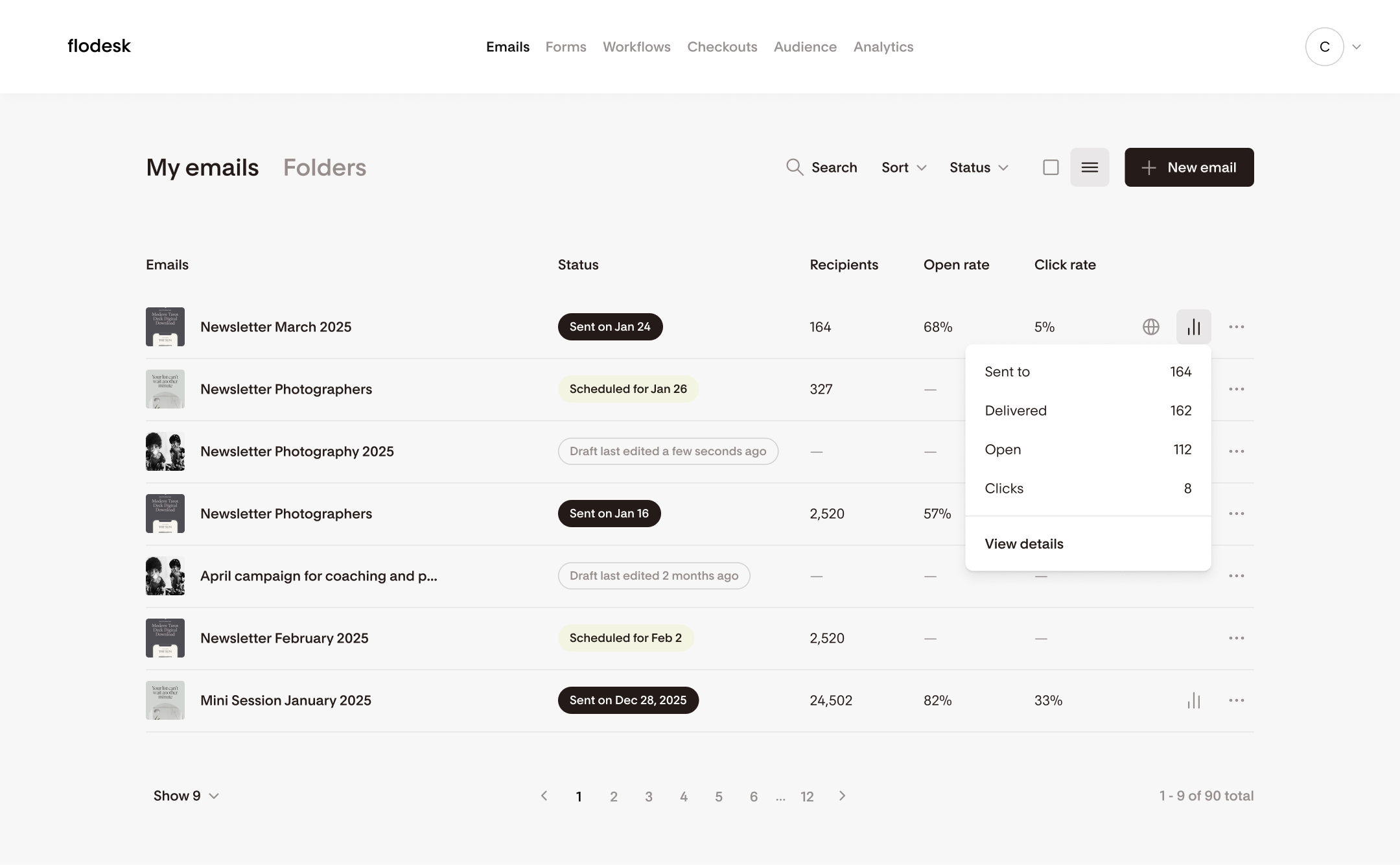Click the Search magnifier icon
This screenshot has width=1400, height=865.
point(795,167)
